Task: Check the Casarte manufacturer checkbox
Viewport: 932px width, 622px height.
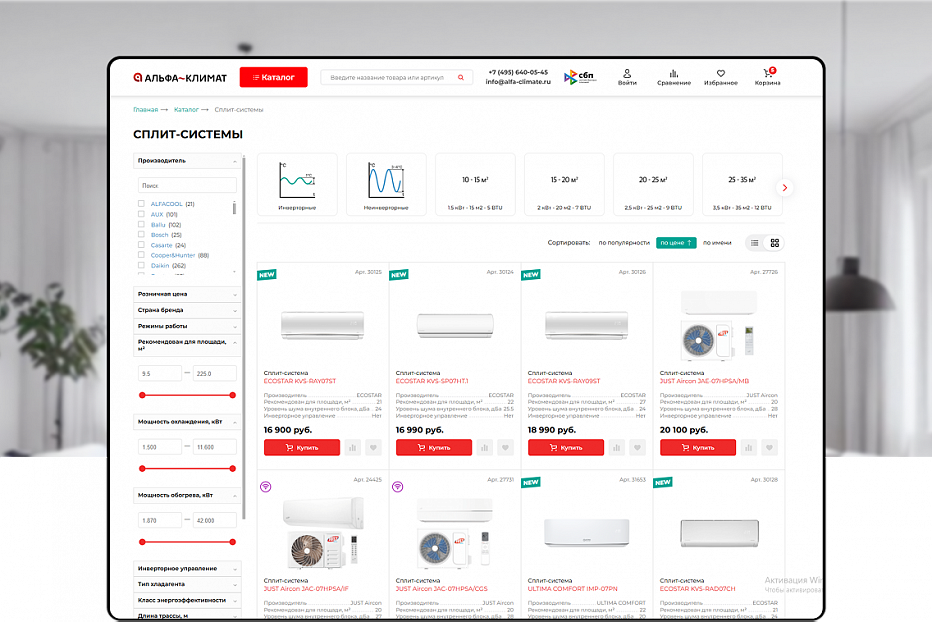Action: click(x=141, y=244)
